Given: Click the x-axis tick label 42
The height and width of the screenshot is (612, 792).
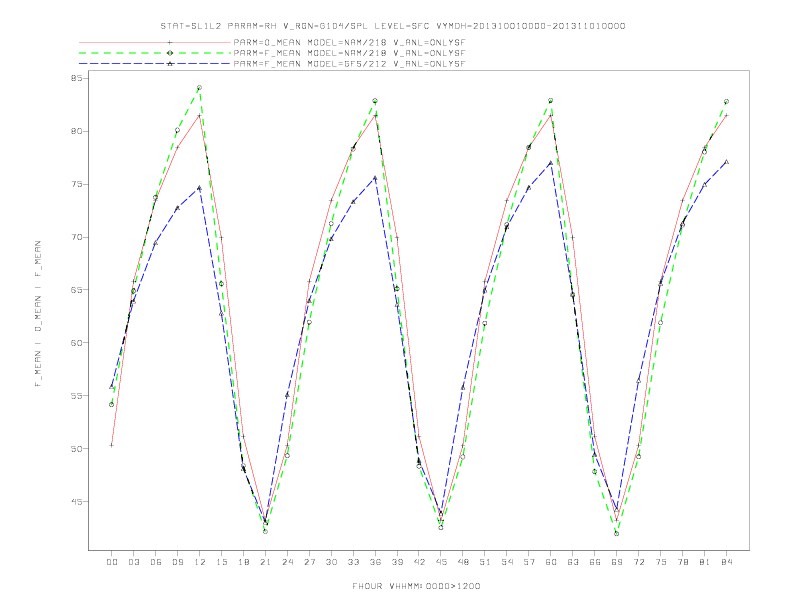Looking at the screenshot, I should pyautogui.click(x=419, y=562).
